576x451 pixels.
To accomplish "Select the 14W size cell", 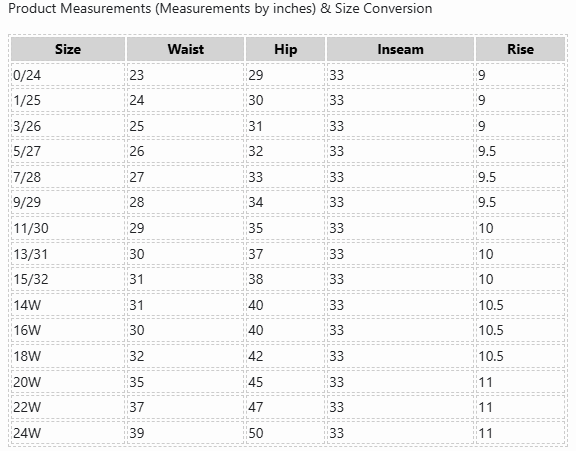I will pyautogui.click(x=68, y=305).
